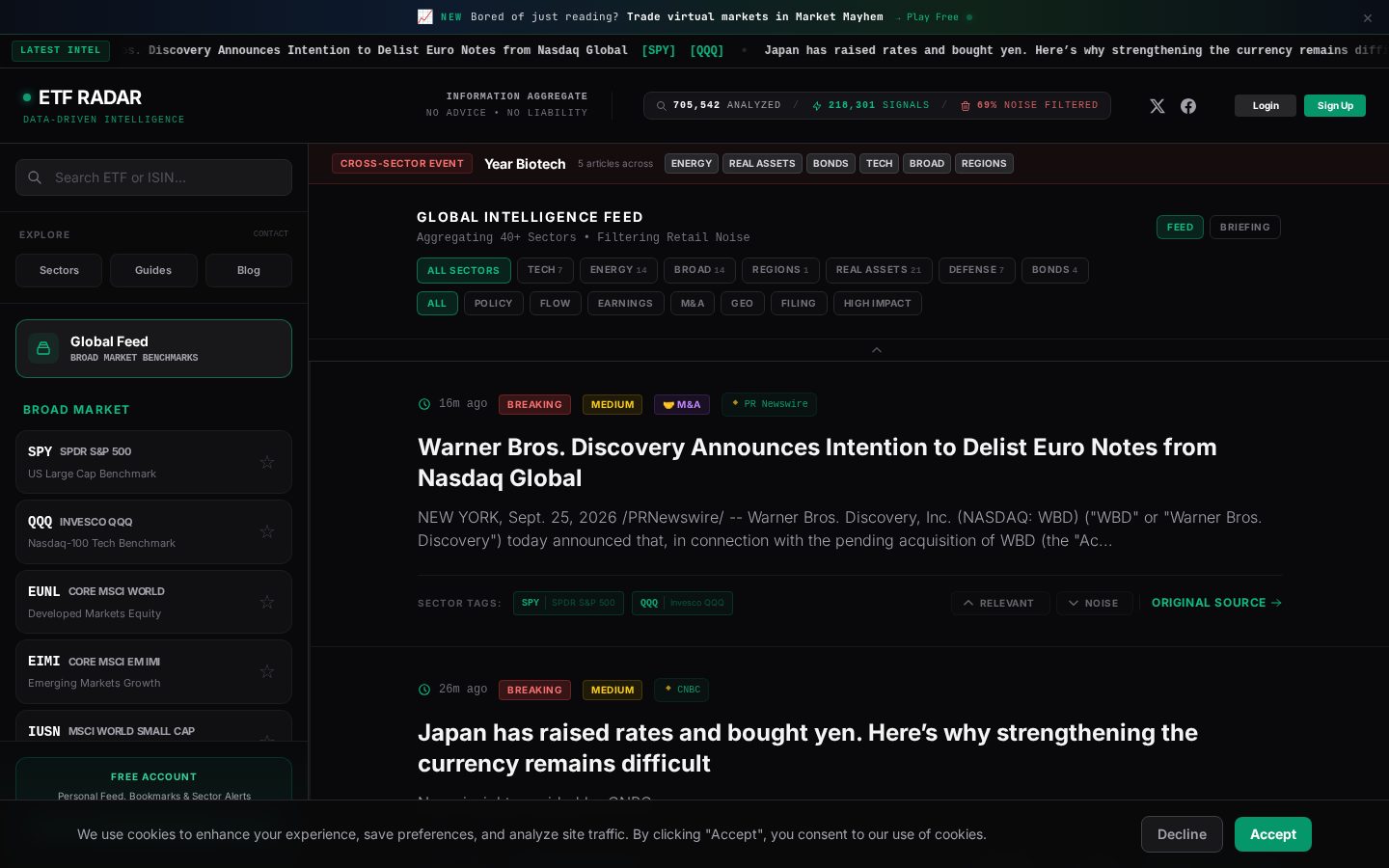The image size is (1389, 868).
Task: Filter events by Earnings
Action: pyautogui.click(x=625, y=304)
